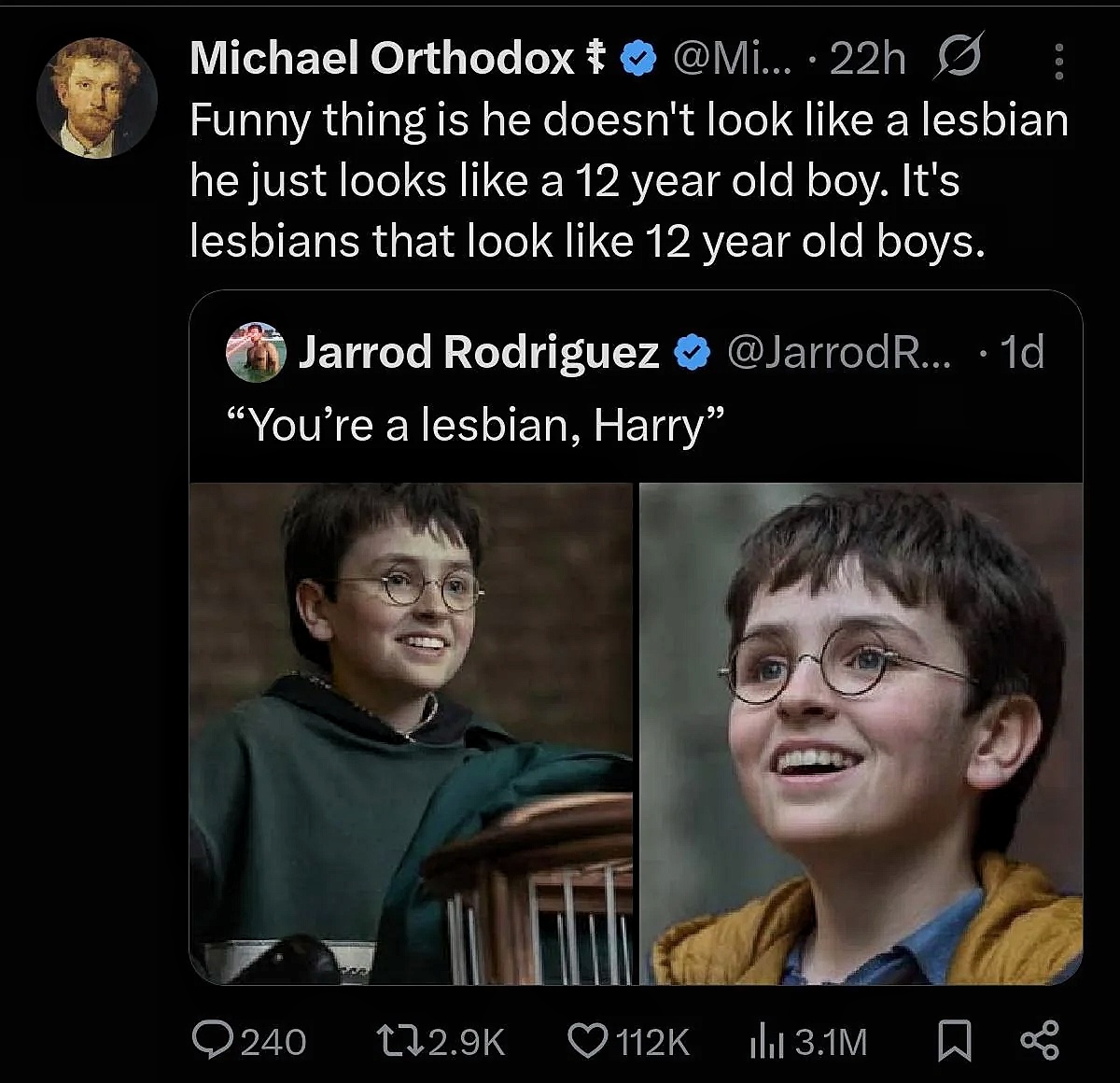Screen dimensions: 1120x1083
Task: Click the @JarrodR... handle
Action: pos(838,352)
